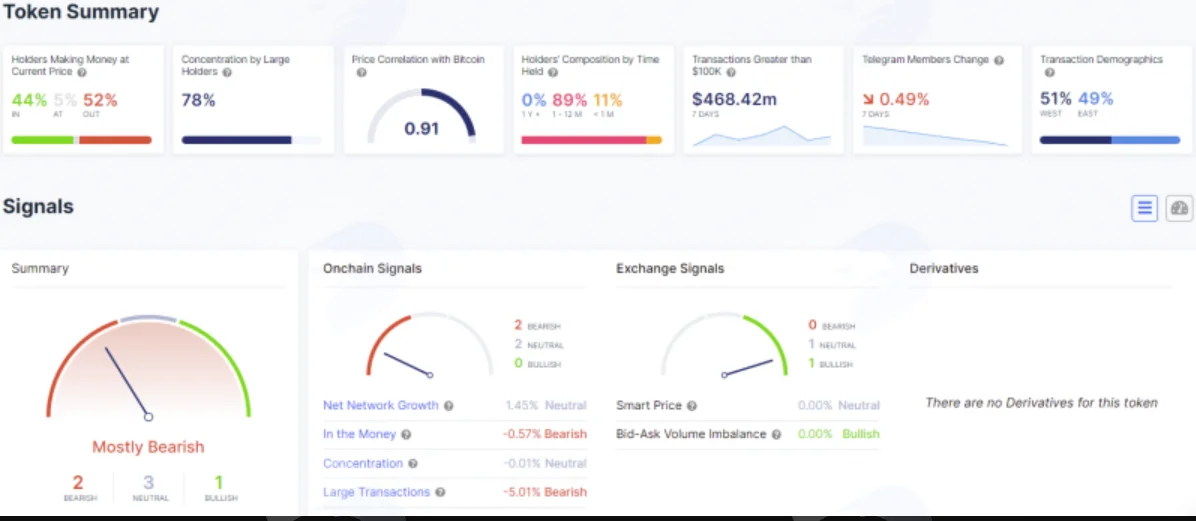The width and height of the screenshot is (1196, 521).
Task: Click info icon for Bid-Ask Volume Imbalance
Action: (x=776, y=435)
